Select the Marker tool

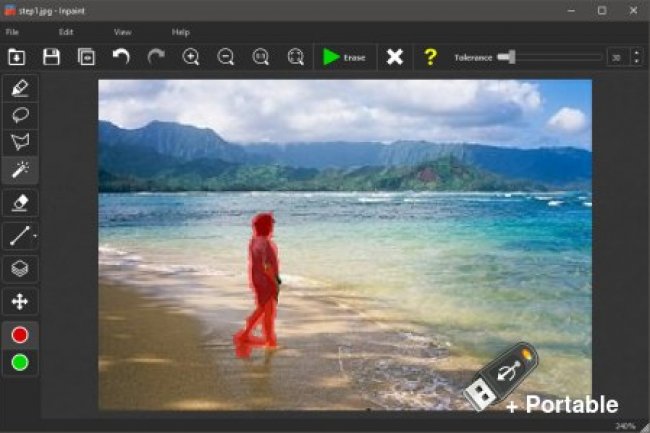tap(20, 88)
